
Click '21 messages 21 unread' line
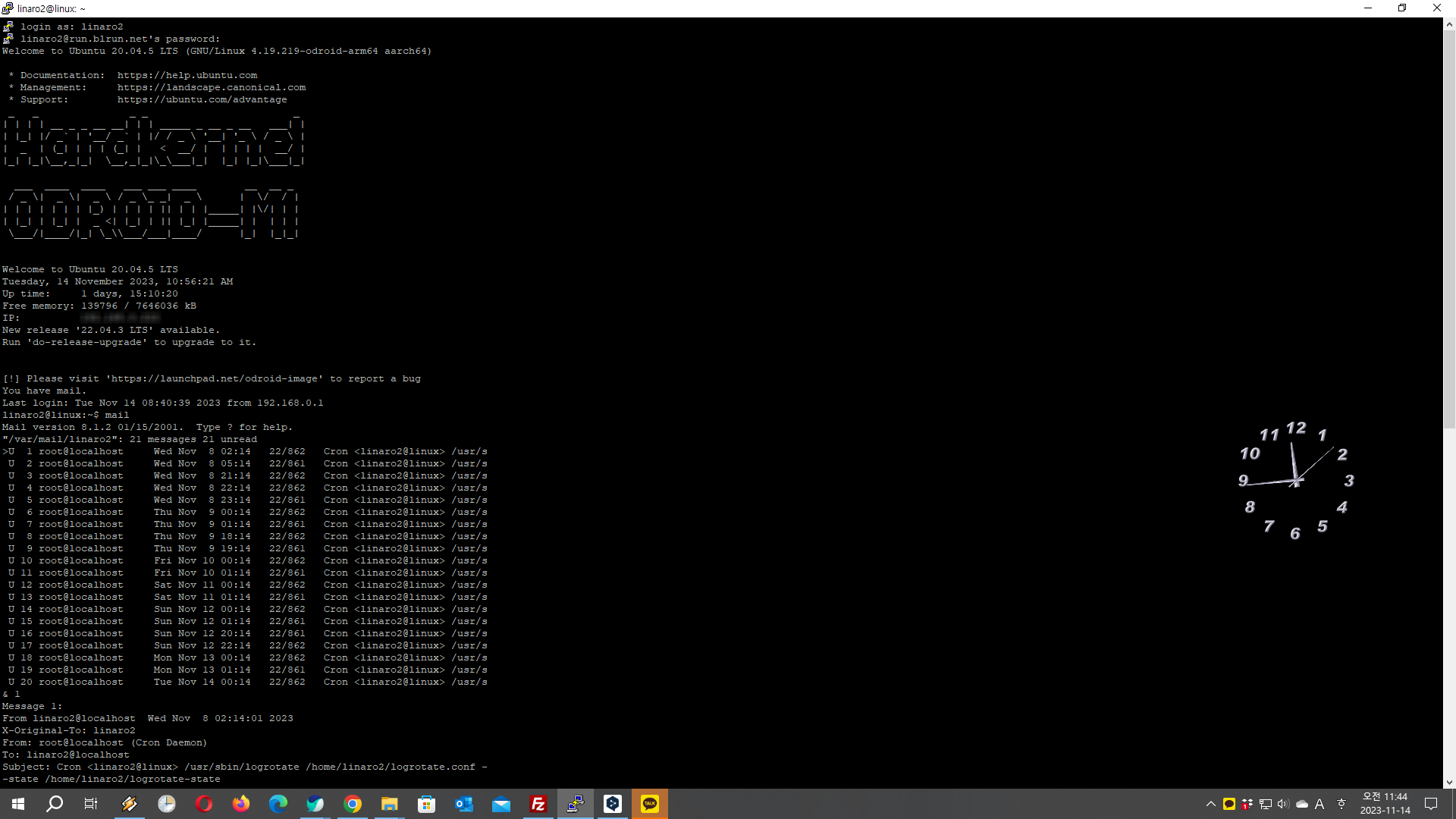(x=129, y=439)
